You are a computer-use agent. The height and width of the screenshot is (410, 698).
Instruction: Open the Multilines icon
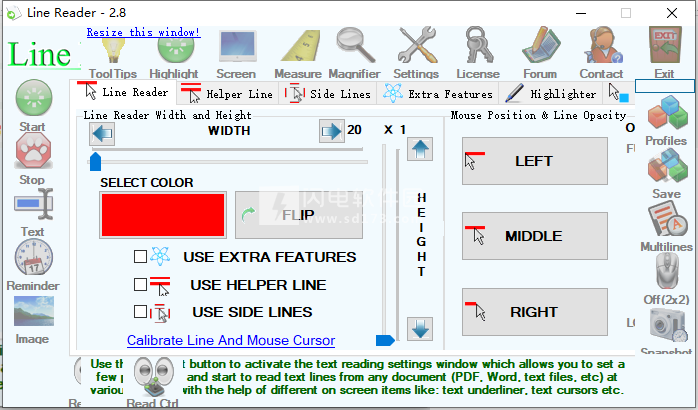pos(668,220)
